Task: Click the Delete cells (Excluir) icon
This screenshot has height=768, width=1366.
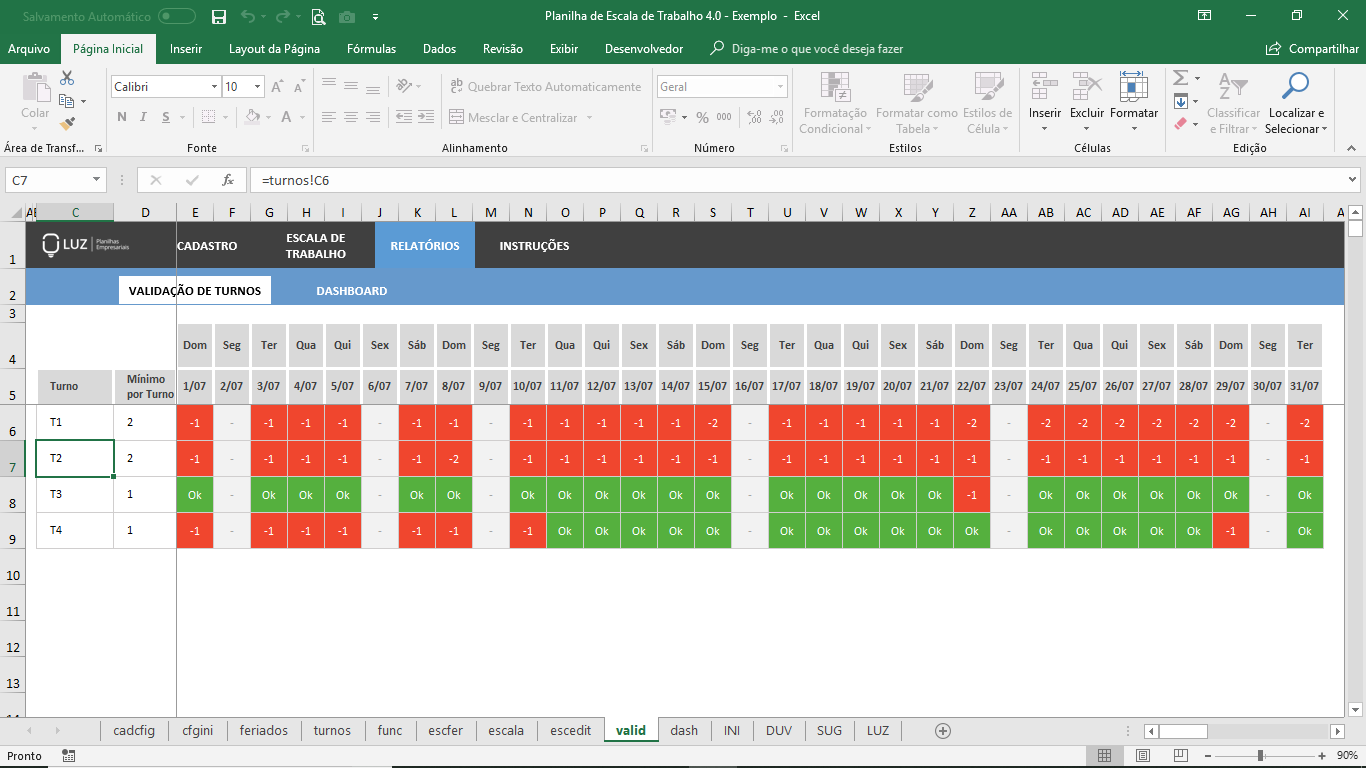Action: [1087, 87]
